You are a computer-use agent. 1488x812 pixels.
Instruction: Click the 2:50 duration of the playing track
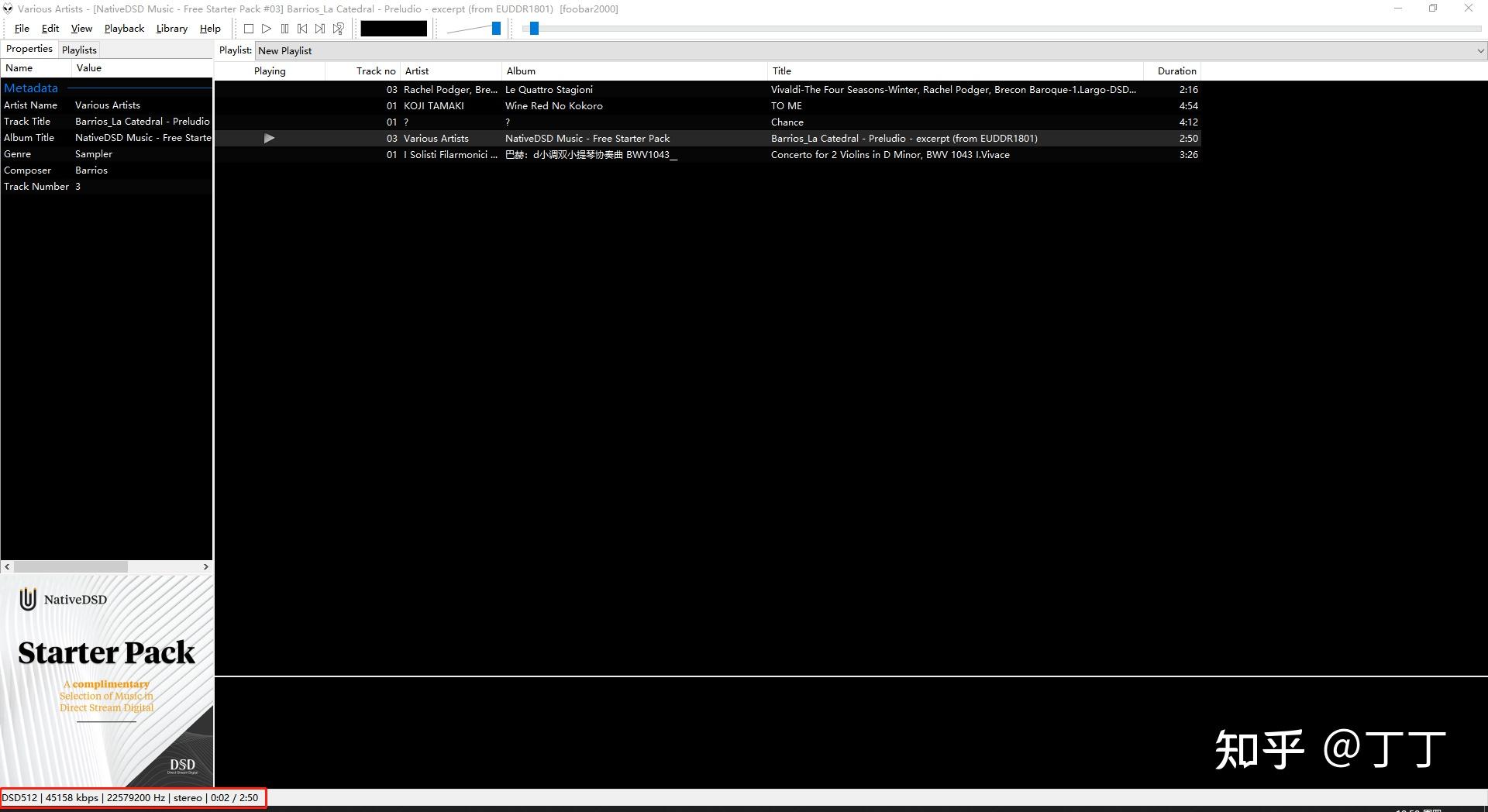1188,139
